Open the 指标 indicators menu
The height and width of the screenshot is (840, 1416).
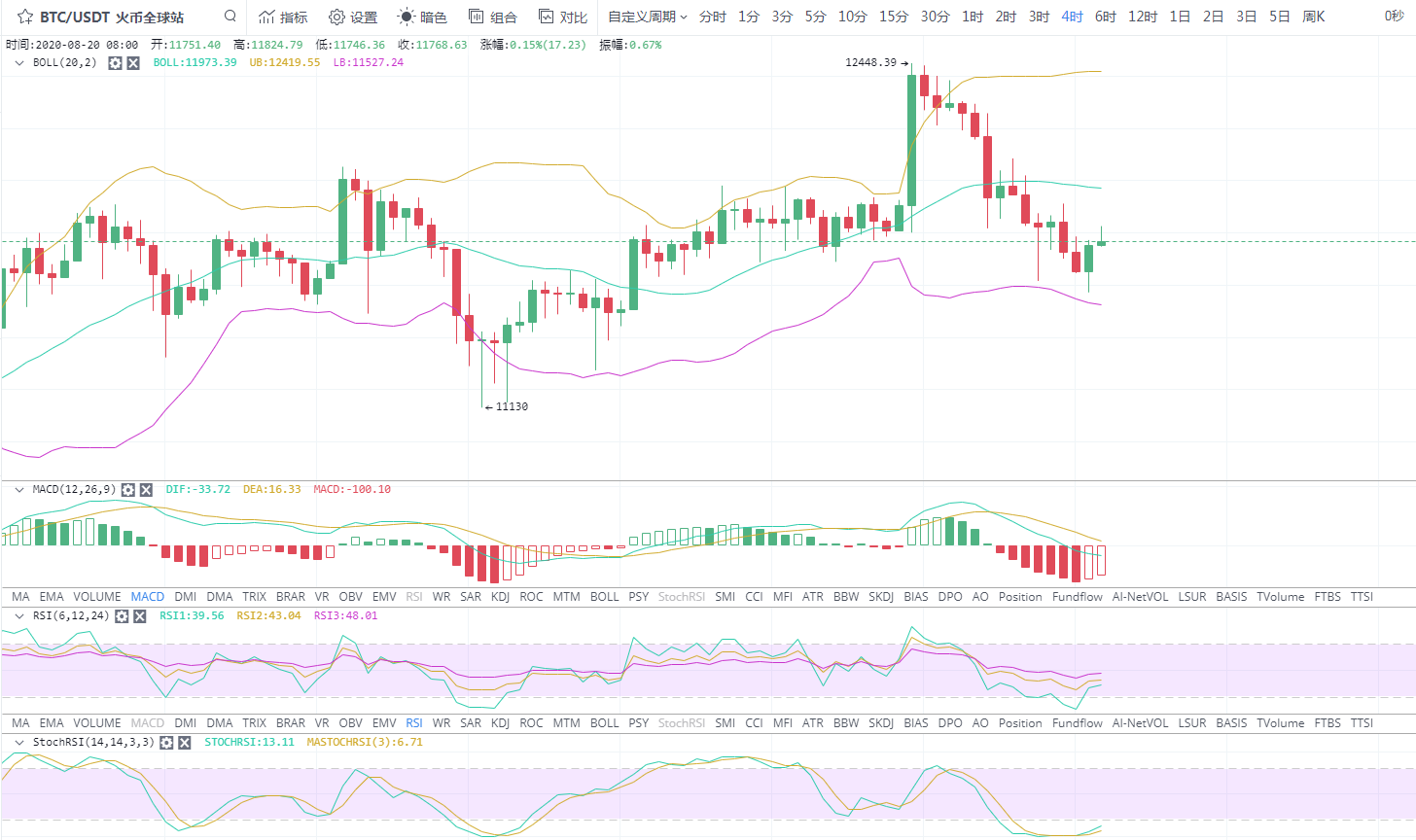[x=283, y=17]
